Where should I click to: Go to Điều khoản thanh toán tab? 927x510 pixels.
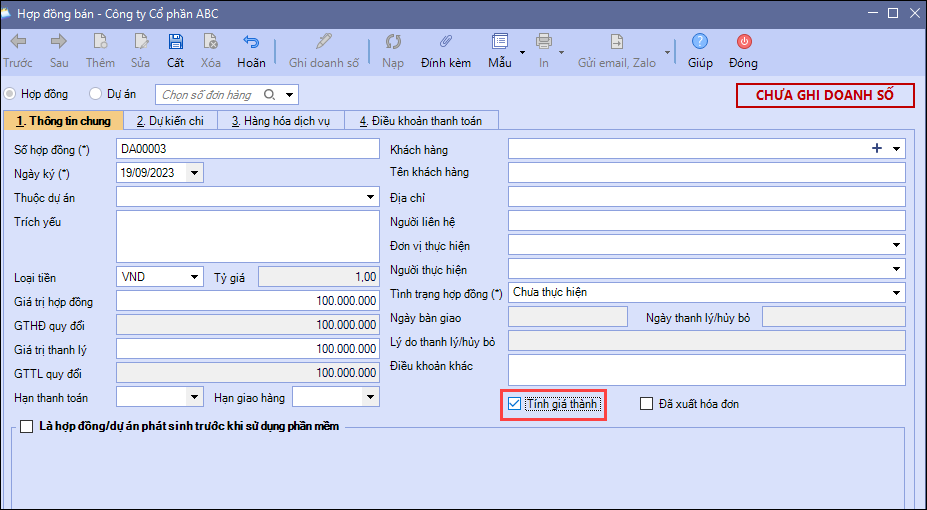tap(420, 121)
